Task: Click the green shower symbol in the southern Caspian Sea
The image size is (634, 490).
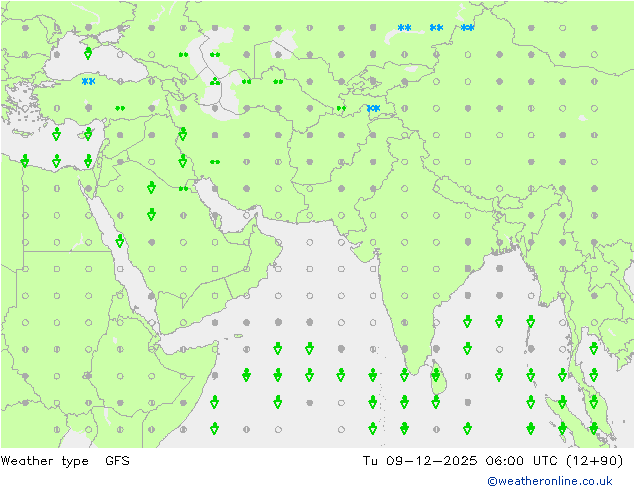Action: (215, 82)
